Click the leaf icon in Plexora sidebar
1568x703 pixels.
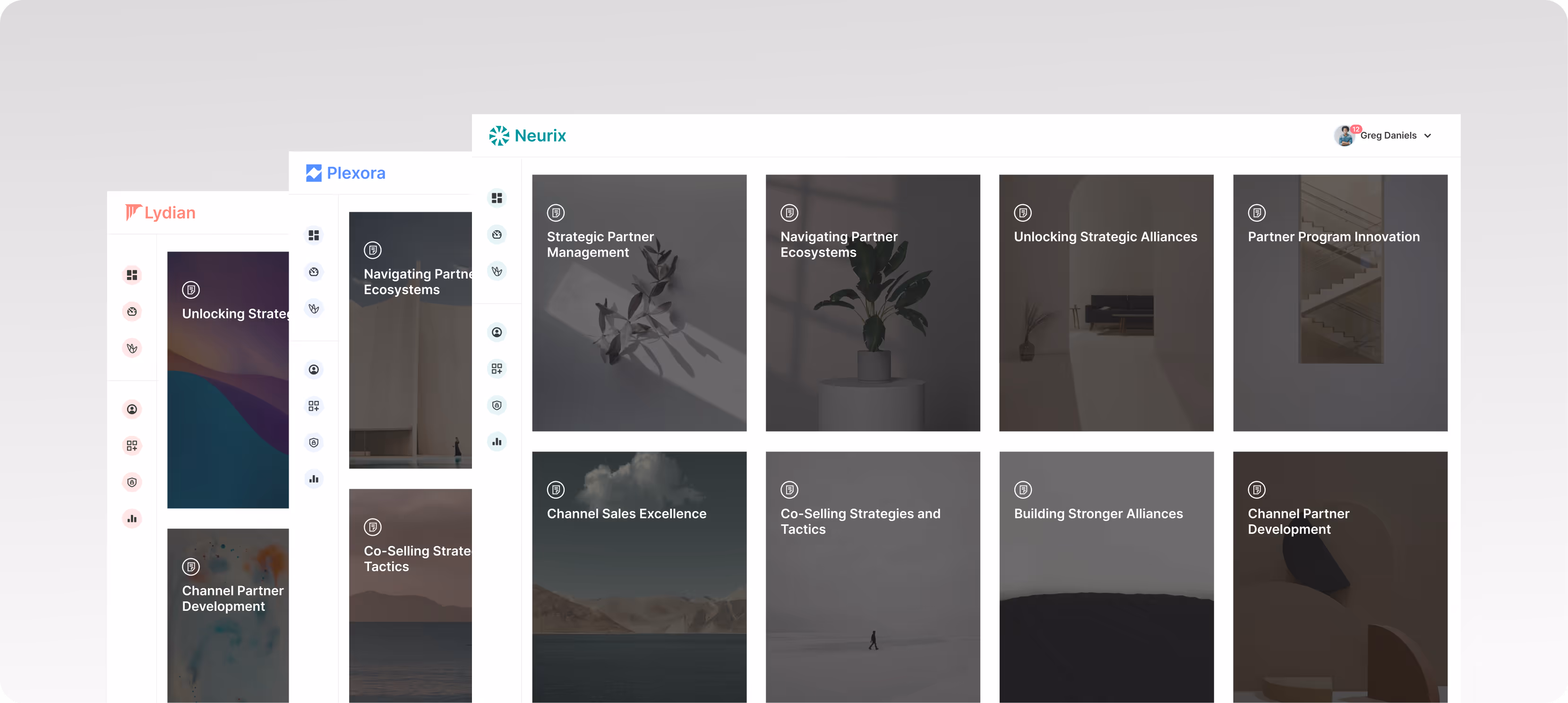(314, 308)
